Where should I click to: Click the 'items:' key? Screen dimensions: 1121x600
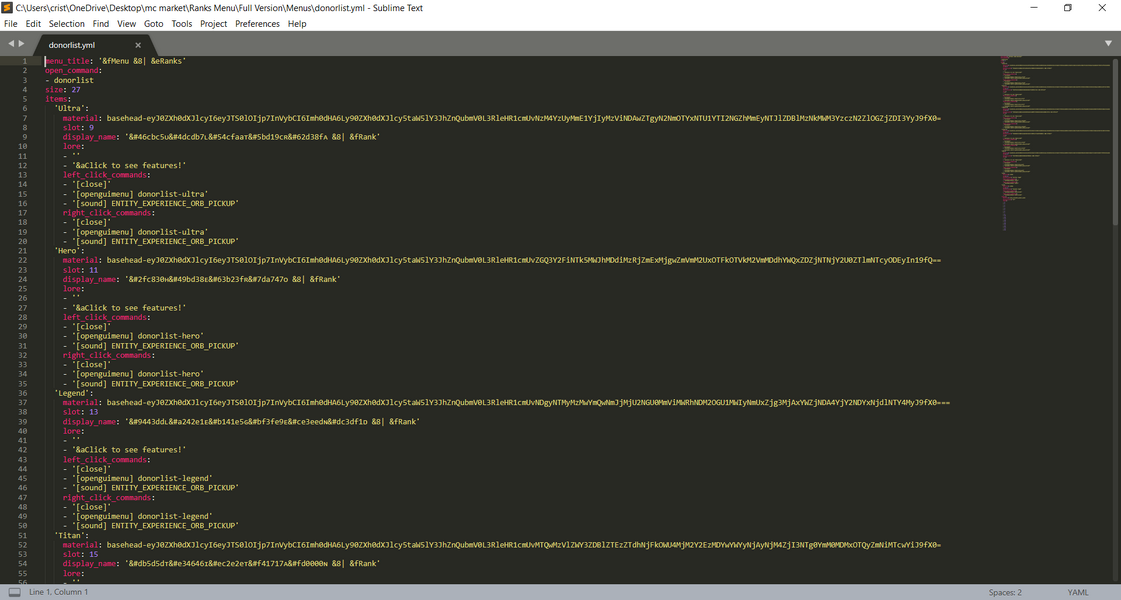click(57, 99)
